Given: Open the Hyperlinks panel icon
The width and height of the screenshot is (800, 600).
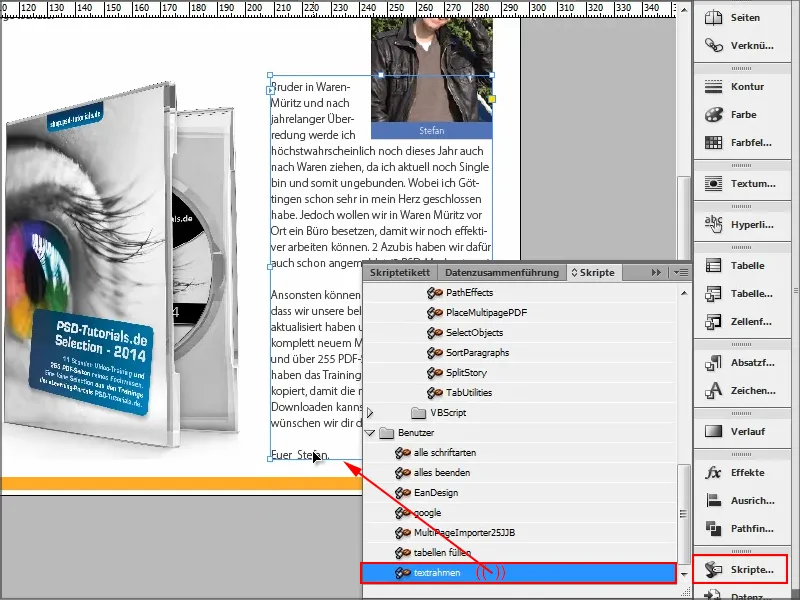Looking at the screenshot, I should [713, 224].
